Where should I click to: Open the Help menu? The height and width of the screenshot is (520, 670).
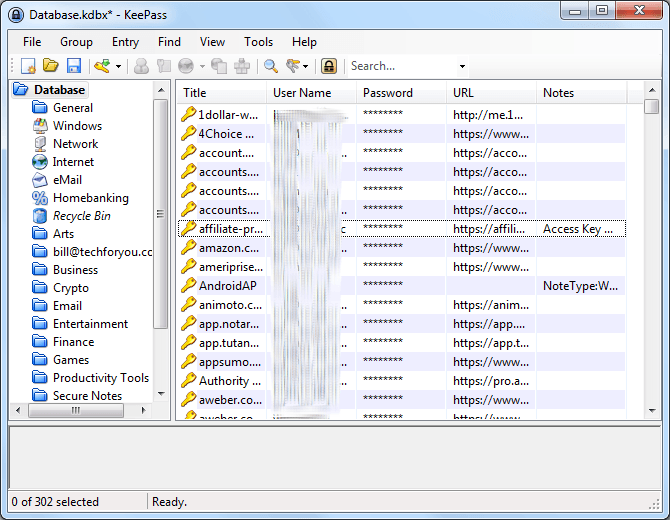point(304,42)
